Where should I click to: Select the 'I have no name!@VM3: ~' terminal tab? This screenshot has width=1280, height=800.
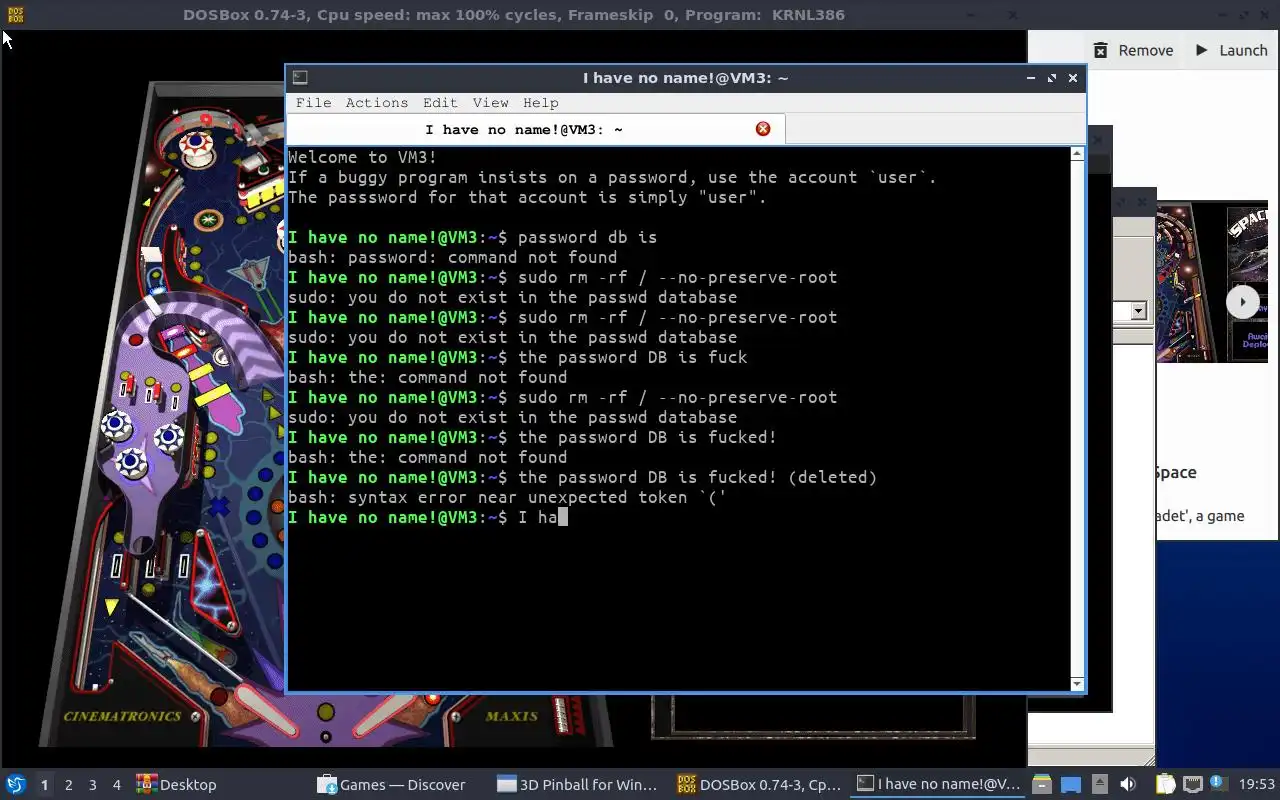click(x=536, y=129)
